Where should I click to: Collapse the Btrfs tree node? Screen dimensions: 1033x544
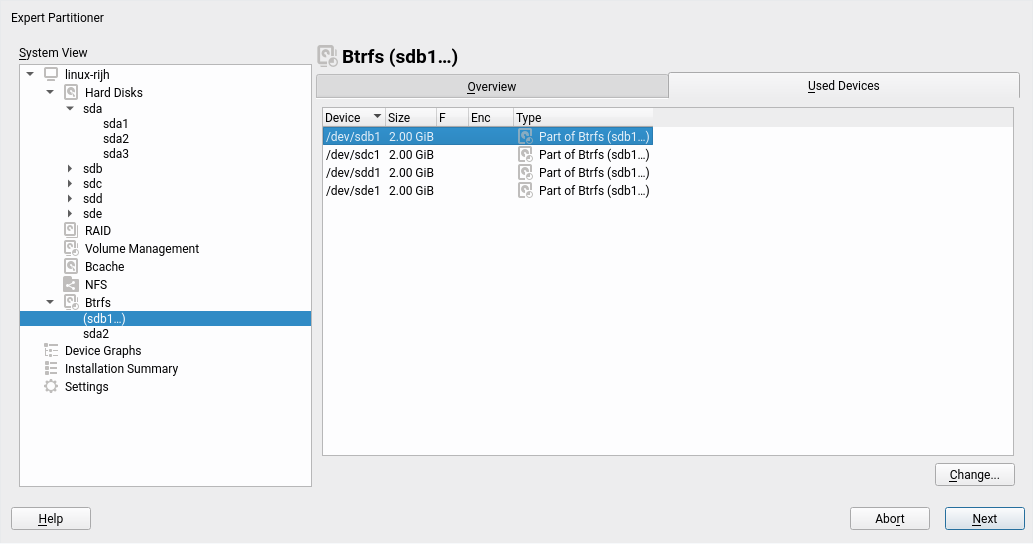[50, 302]
